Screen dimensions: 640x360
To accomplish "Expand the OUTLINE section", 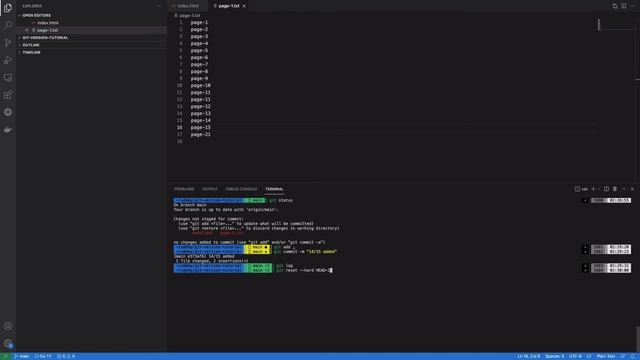I will pos(92,45).
